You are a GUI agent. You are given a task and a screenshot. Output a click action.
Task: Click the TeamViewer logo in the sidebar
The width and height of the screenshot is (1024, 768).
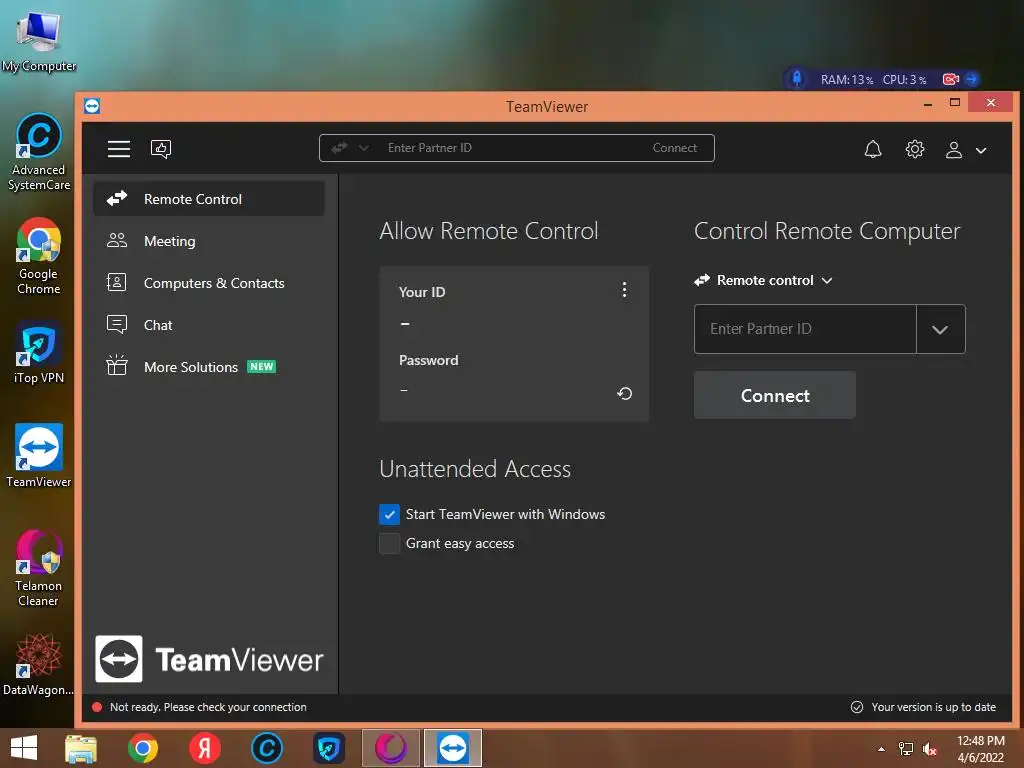(x=209, y=659)
